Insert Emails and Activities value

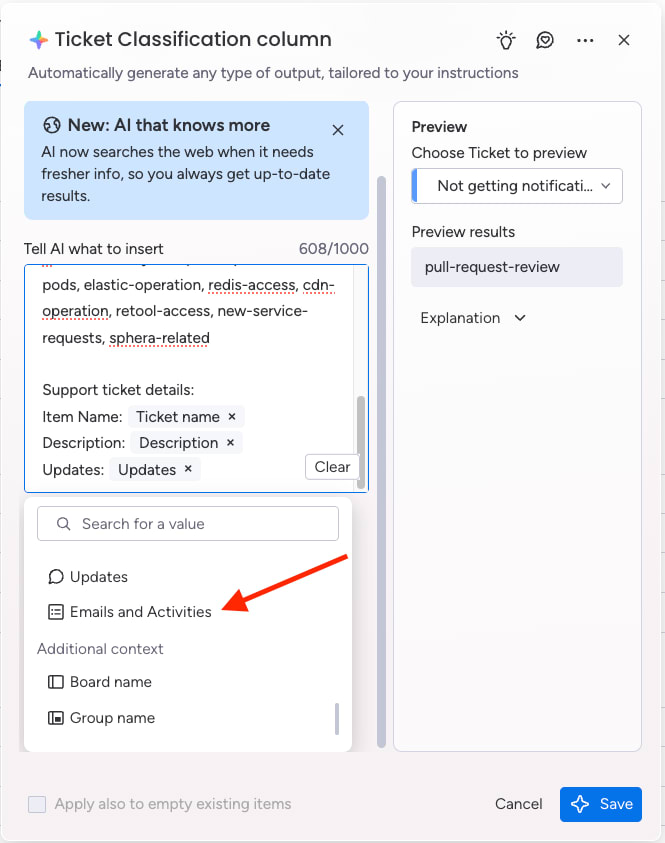[x=130, y=612]
